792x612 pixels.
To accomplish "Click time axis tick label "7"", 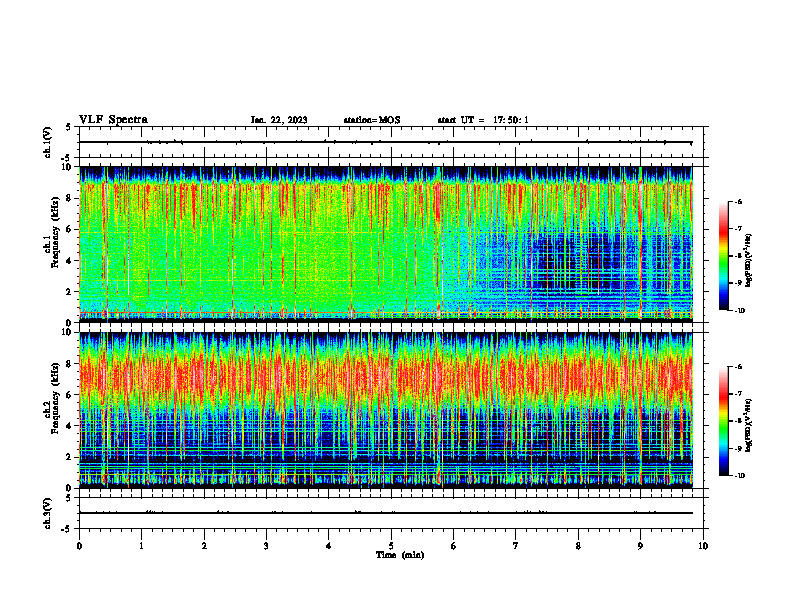I will [x=516, y=546].
